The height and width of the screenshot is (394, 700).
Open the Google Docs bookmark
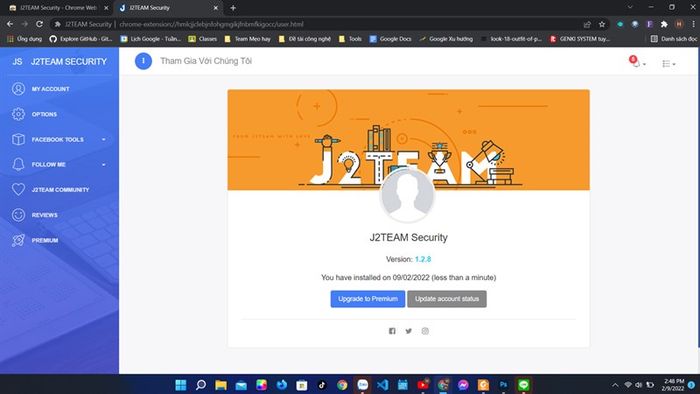point(391,39)
